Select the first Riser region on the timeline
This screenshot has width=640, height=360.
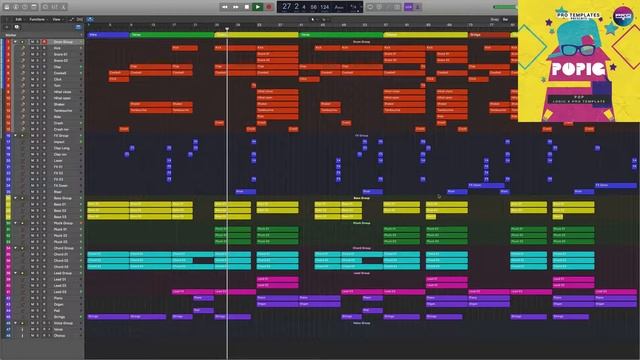[246, 191]
